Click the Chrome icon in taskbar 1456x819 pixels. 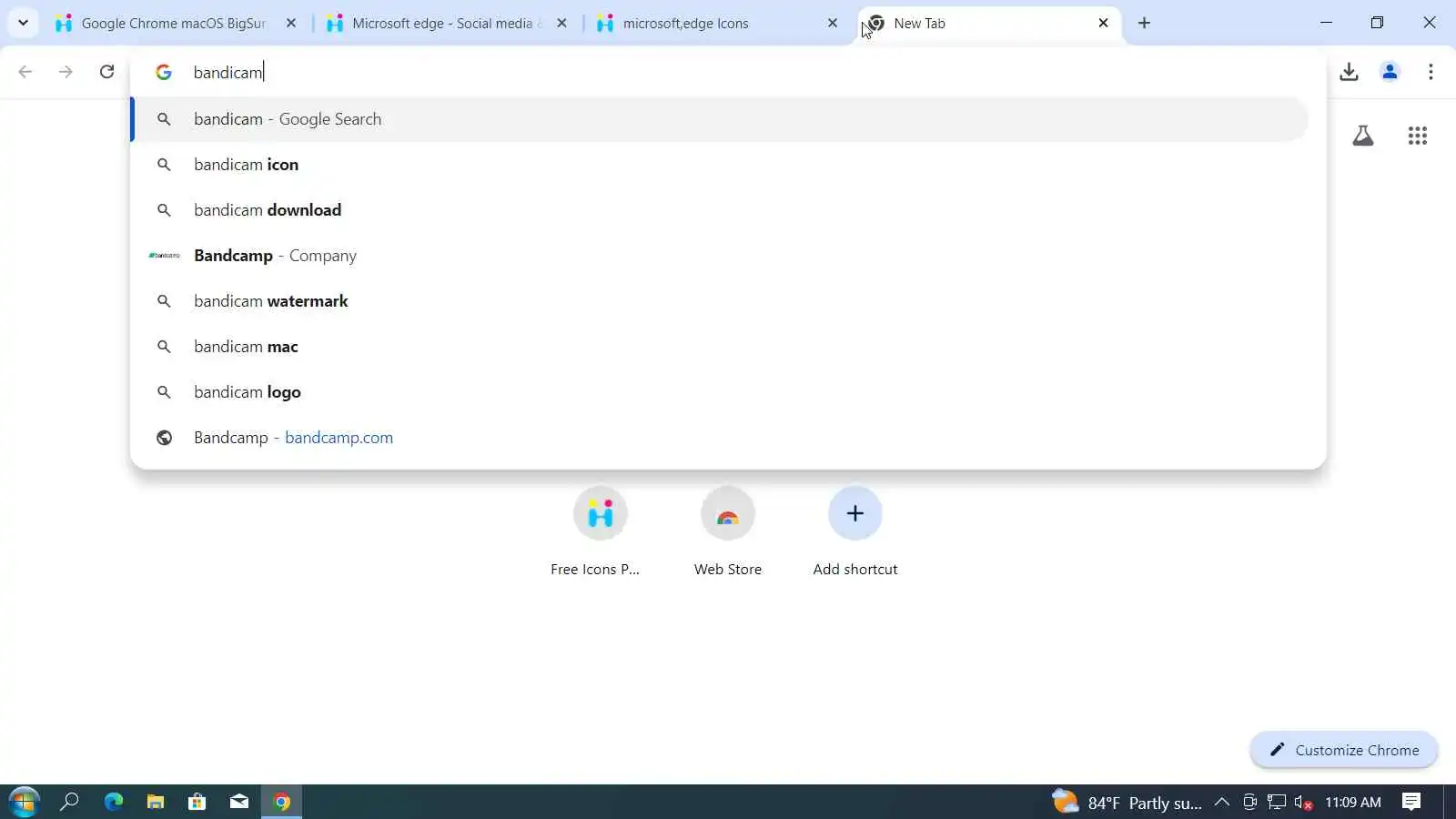[x=281, y=802]
